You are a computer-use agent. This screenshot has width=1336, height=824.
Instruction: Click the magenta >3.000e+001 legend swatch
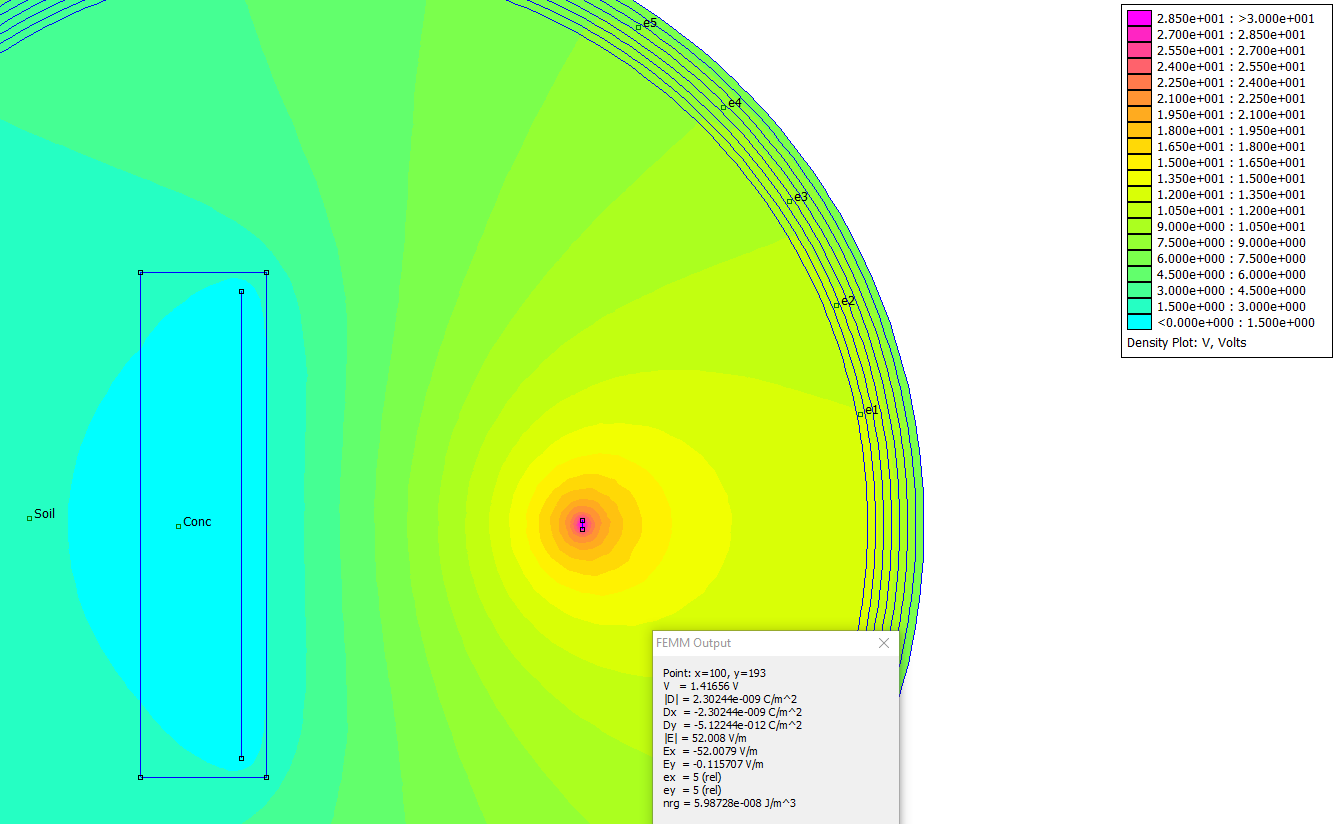coord(1138,18)
